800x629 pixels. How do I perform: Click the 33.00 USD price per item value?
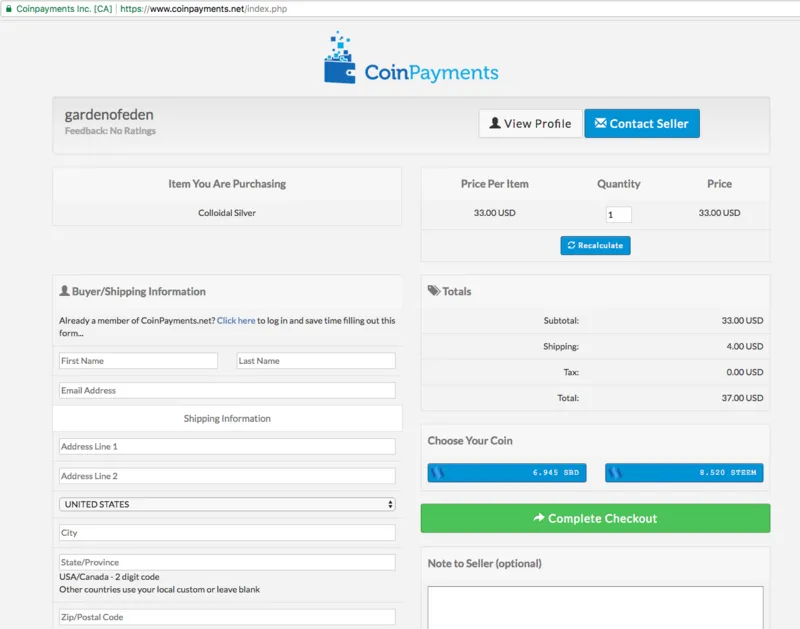pyautogui.click(x=494, y=213)
